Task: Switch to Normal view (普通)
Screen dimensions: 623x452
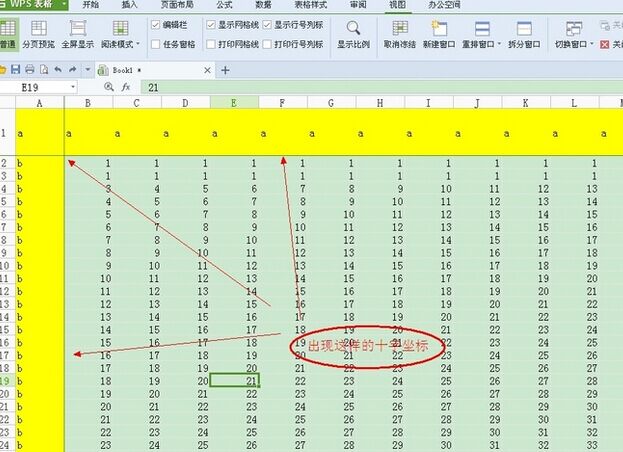Action: [8, 34]
